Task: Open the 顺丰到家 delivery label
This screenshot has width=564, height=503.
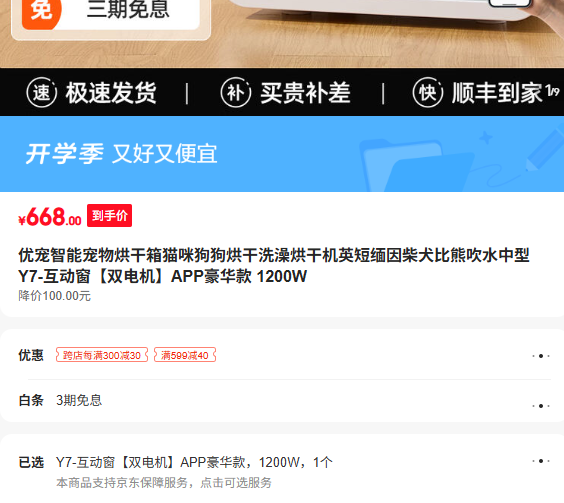Action: tap(497, 93)
